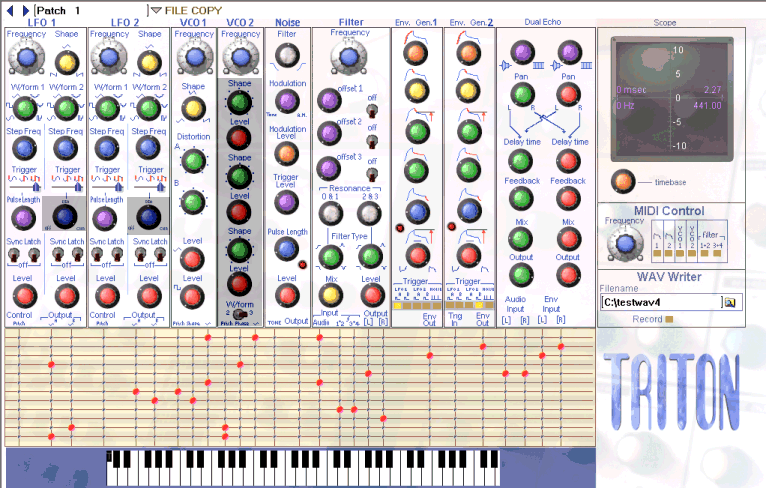The image size is (766, 488).
Task: Click the MIDI Control Frequency knob
Action: (x=625, y=242)
